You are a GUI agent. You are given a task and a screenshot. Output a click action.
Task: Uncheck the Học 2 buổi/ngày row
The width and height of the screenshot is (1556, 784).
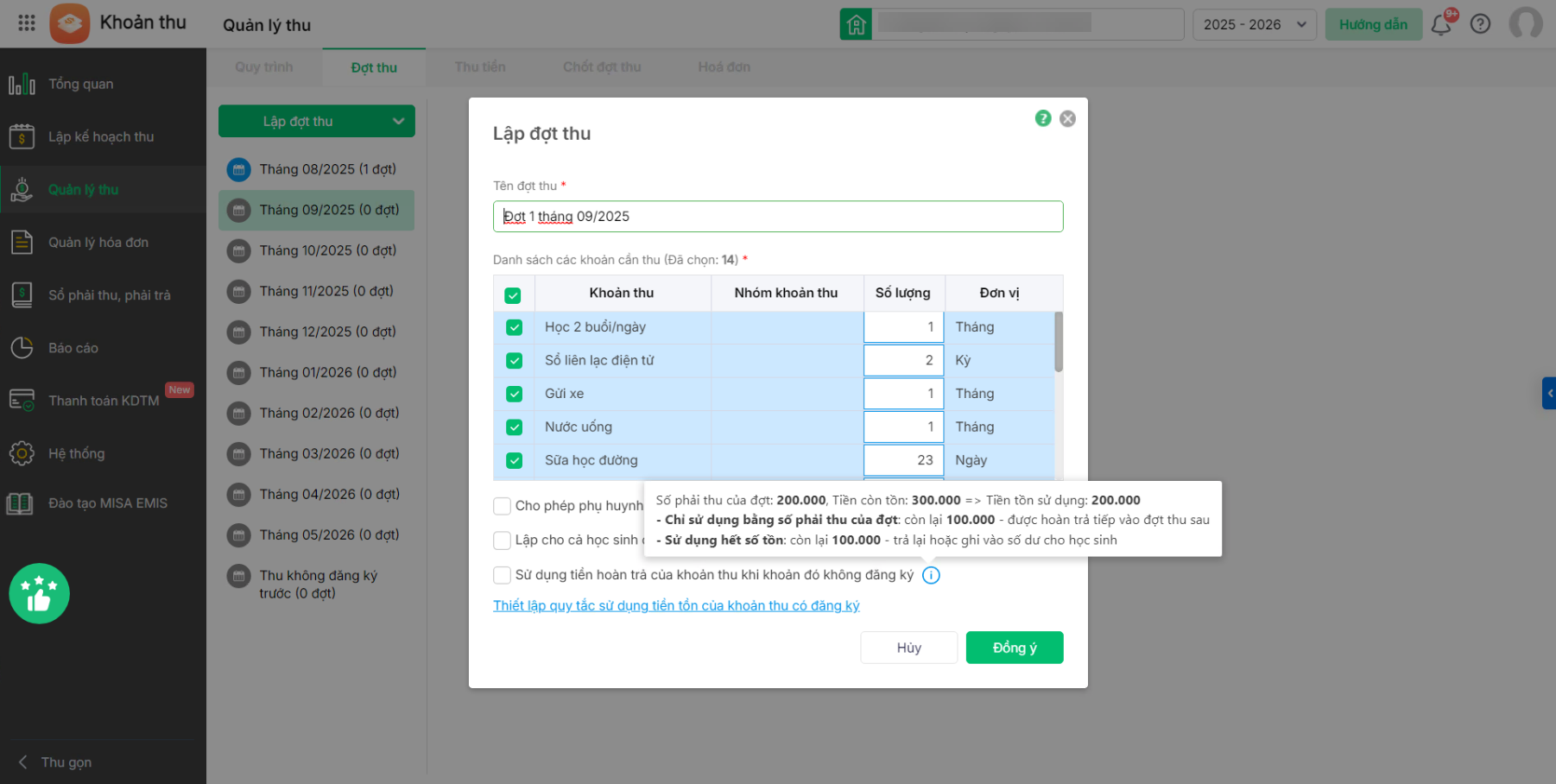click(515, 327)
